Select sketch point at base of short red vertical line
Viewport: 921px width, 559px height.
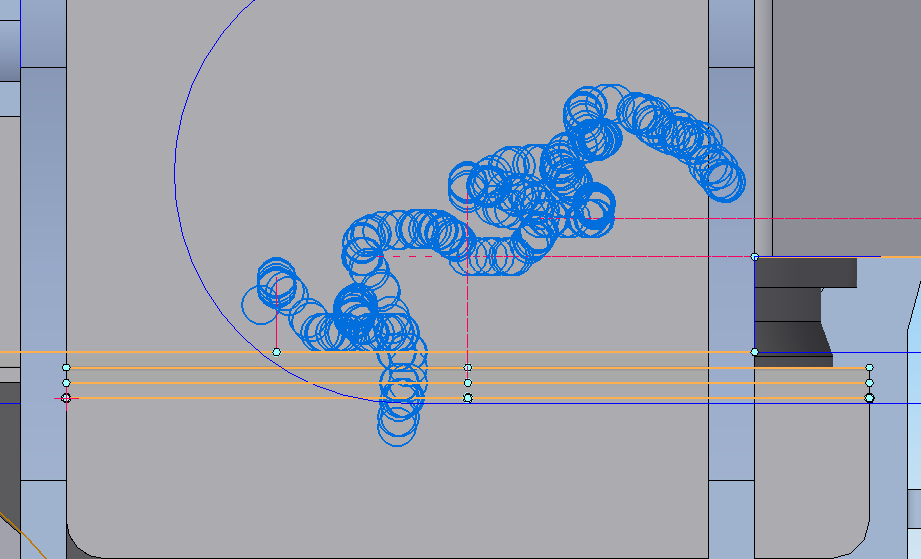[x=277, y=352]
